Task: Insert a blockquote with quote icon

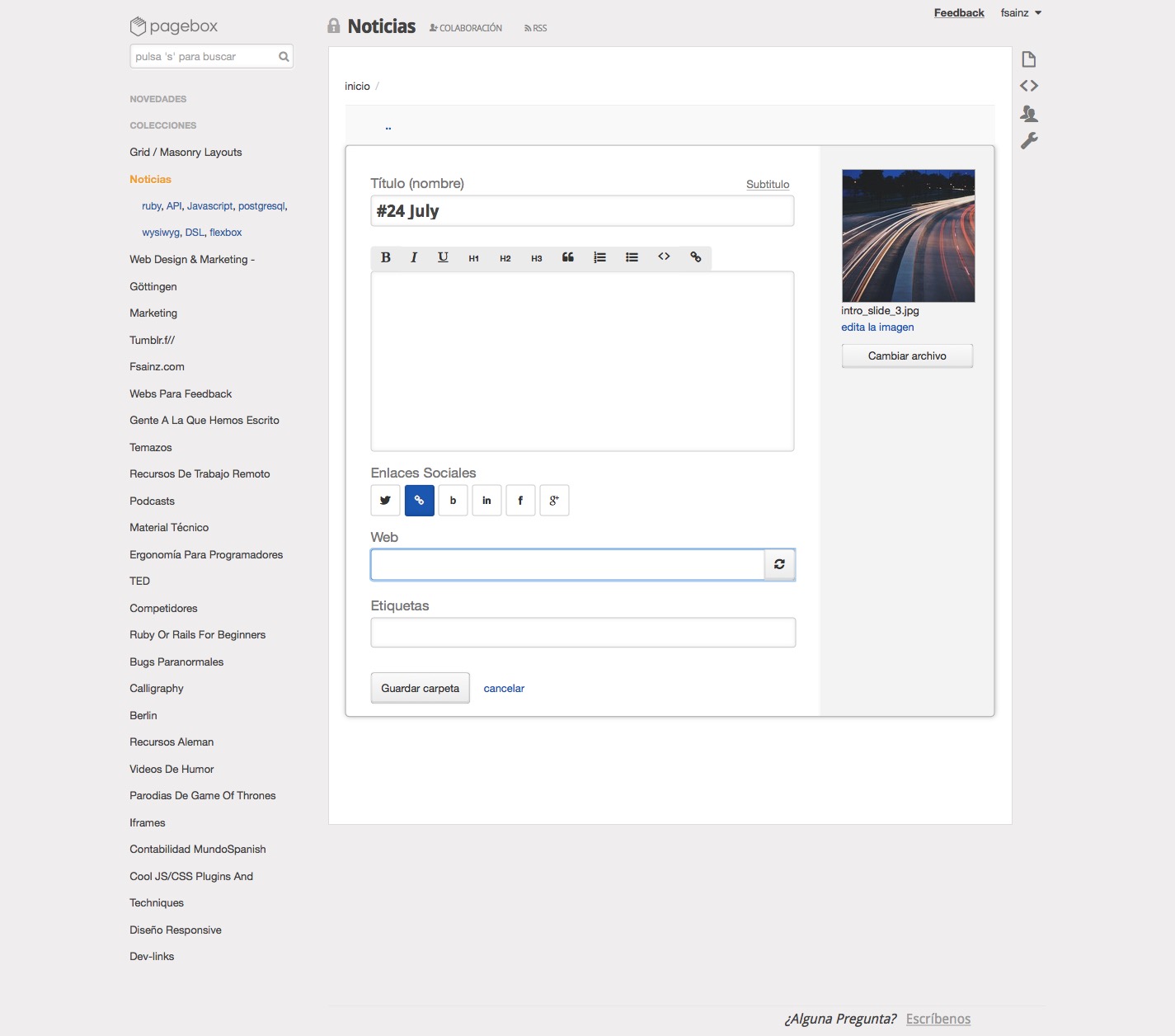Action: (568, 257)
